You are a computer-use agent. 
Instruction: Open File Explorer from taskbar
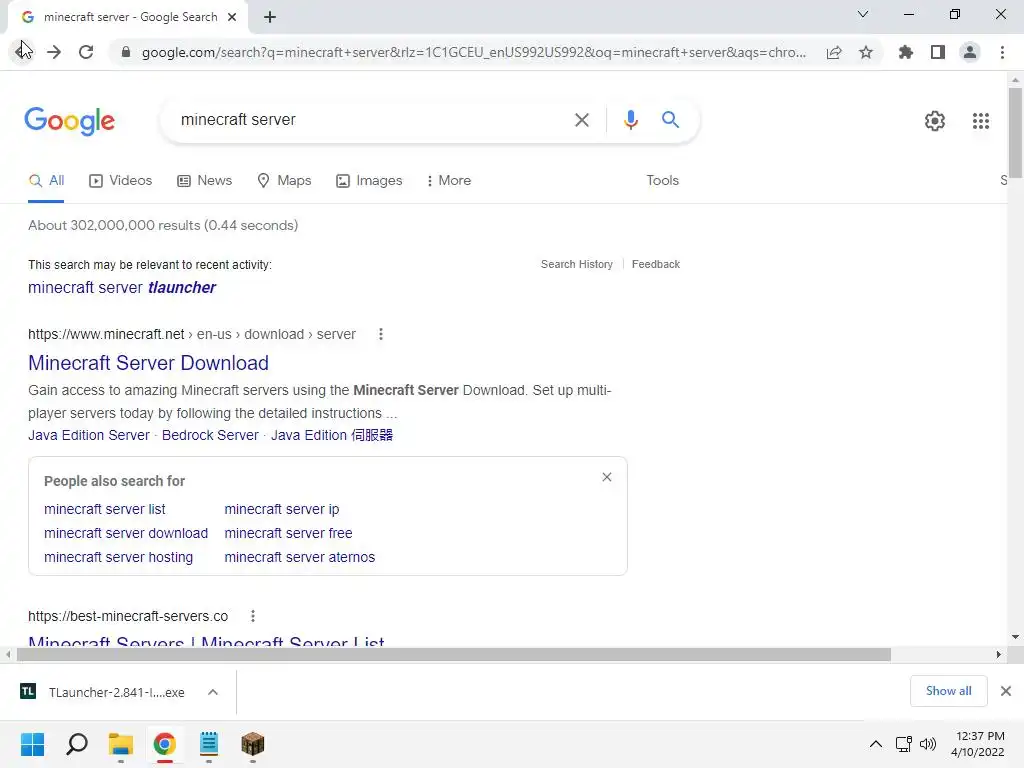point(121,744)
